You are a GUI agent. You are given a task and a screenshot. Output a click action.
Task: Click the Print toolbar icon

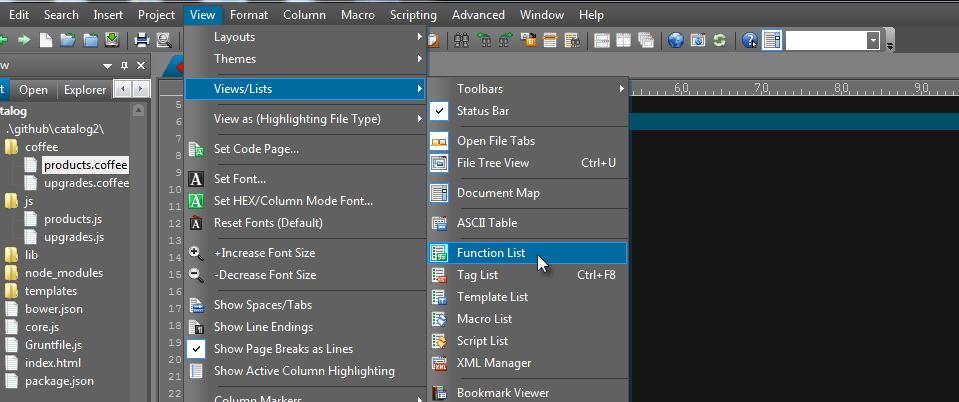pos(142,40)
